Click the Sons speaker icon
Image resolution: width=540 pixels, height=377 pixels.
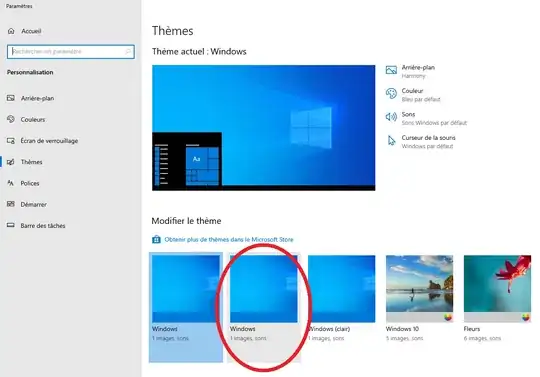(x=391, y=117)
